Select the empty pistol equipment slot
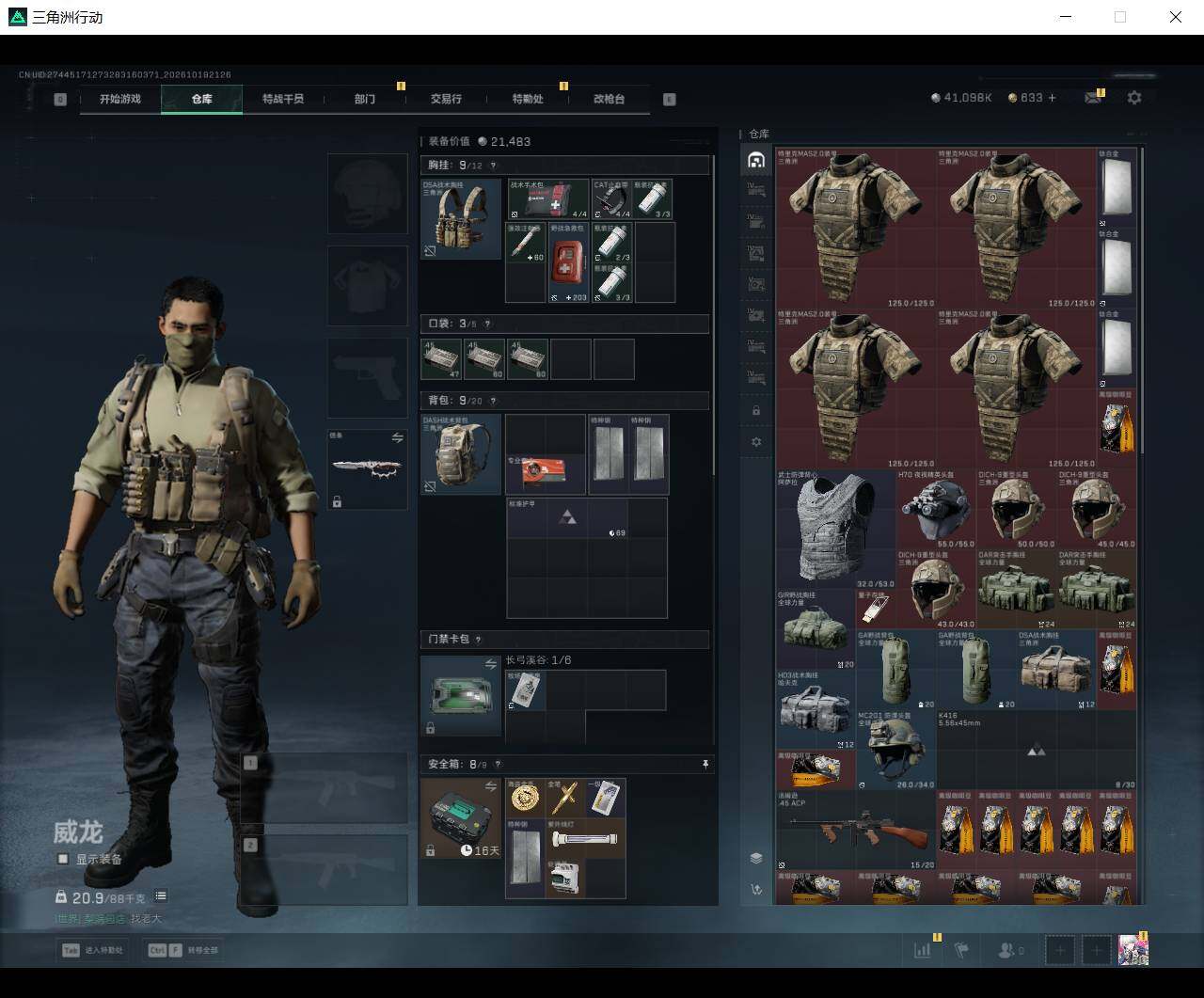The height and width of the screenshot is (998, 1204). click(x=368, y=378)
